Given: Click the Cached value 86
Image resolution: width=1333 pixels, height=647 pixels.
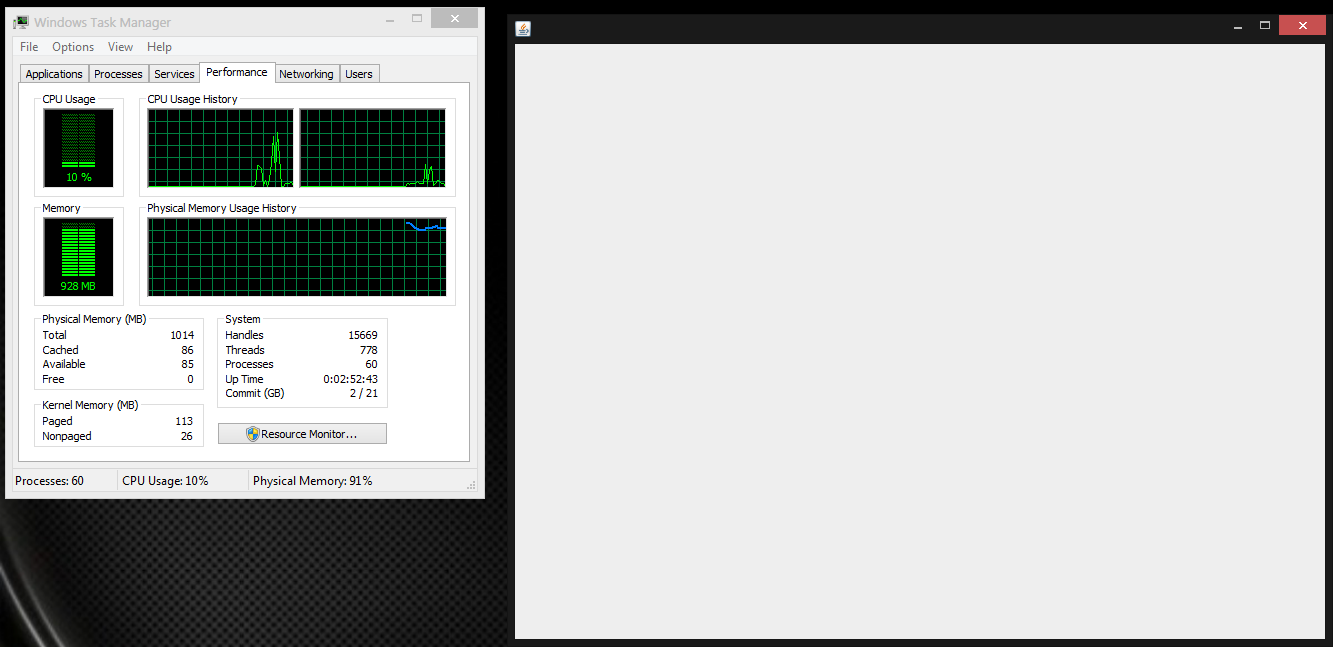Looking at the screenshot, I should tap(188, 350).
